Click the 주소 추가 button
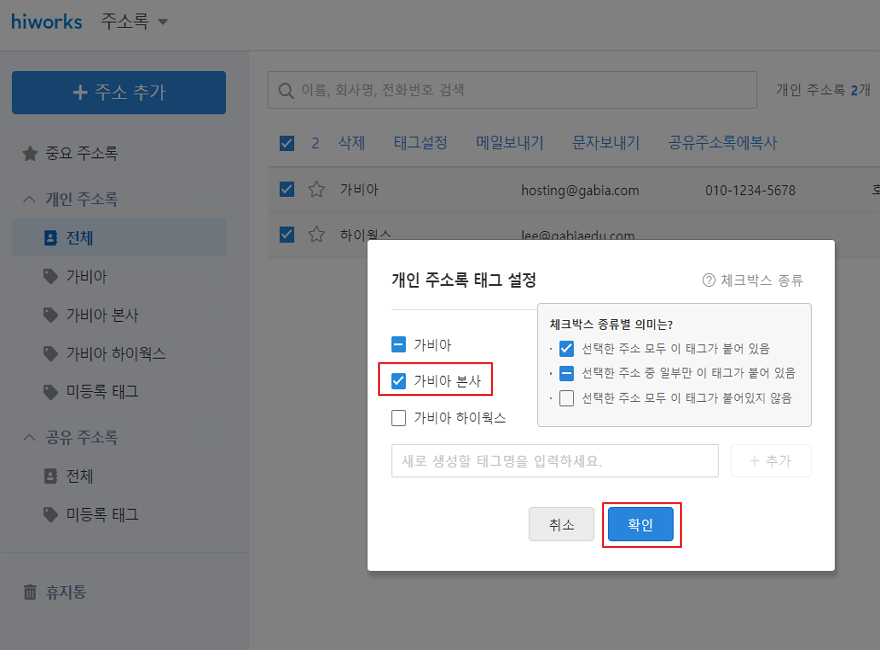880x650 pixels. tap(119, 93)
